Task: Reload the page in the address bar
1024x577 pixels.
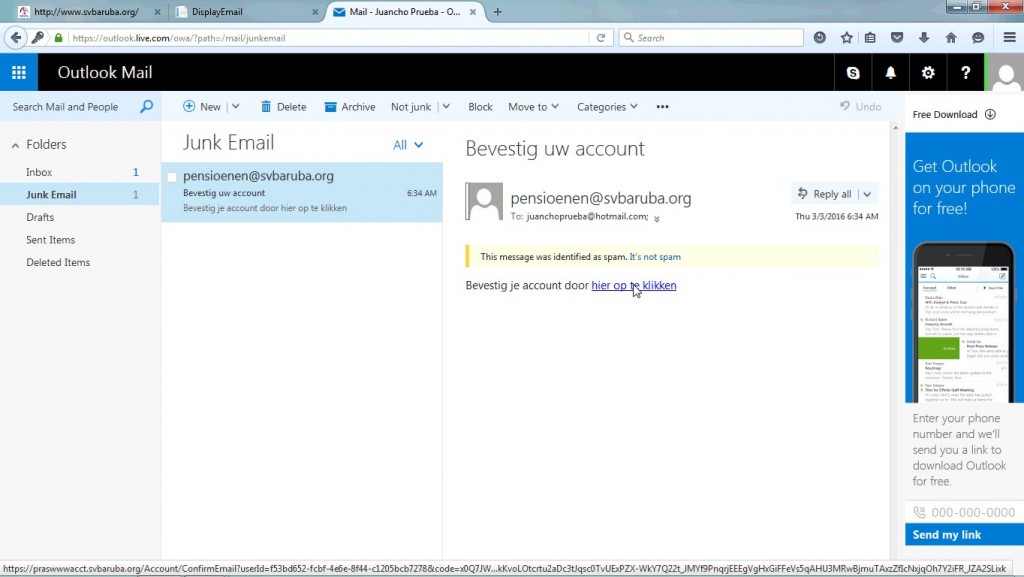Action: coord(601,38)
